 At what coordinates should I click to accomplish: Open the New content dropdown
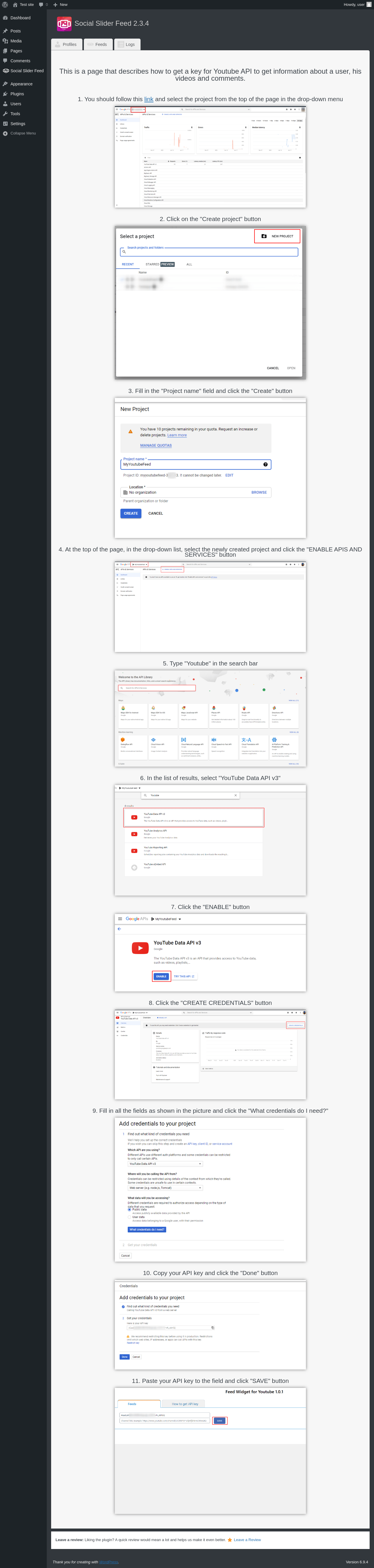pyautogui.click(x=60, y=4)
